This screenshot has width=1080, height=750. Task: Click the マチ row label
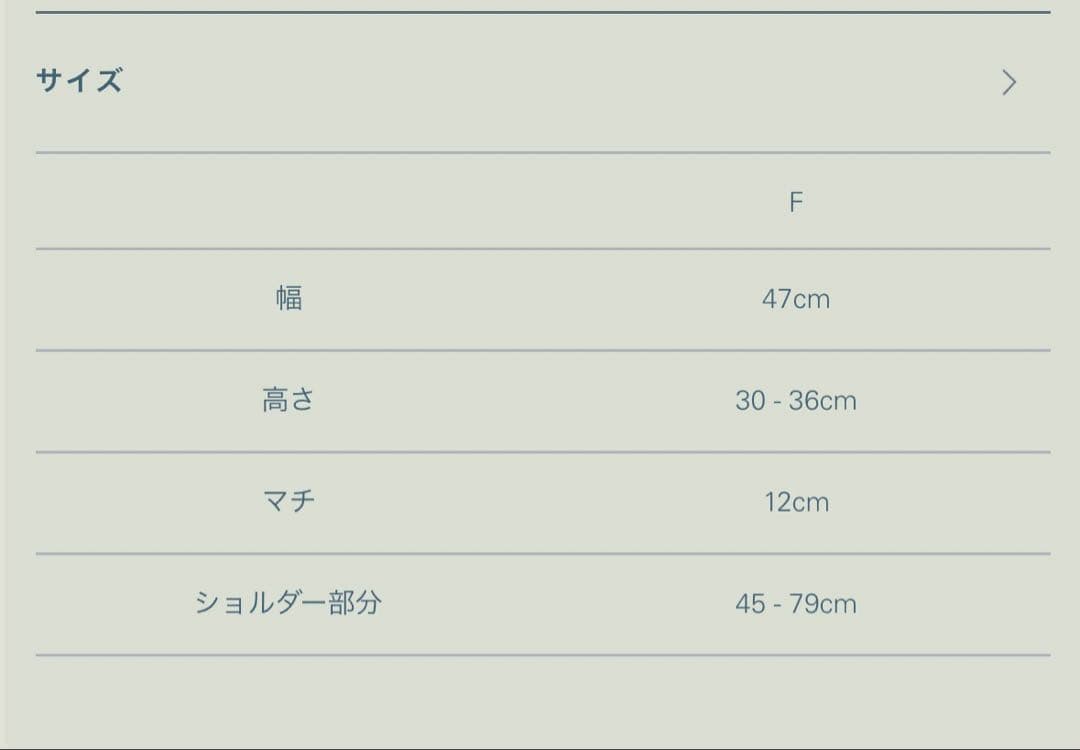(289, 501)
